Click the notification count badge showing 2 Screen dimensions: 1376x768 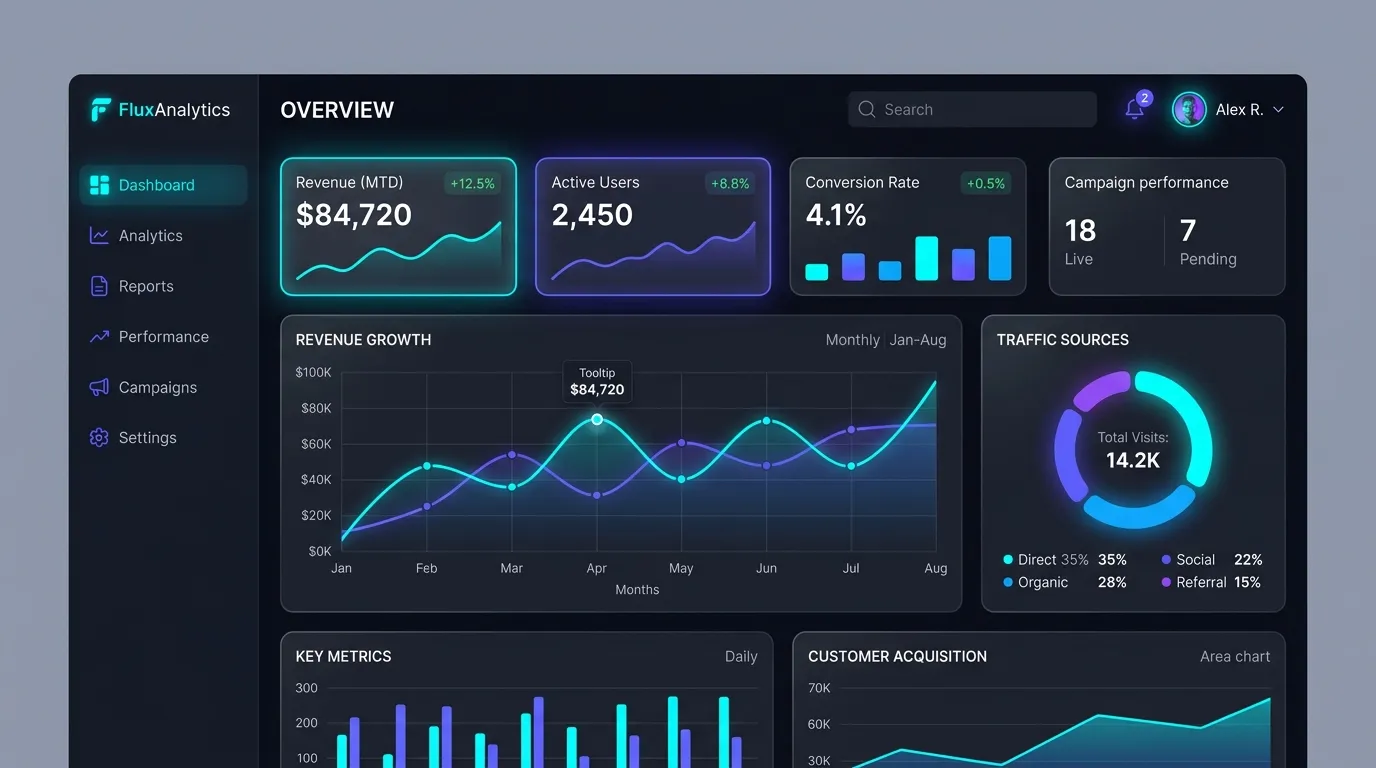point(1145,98)
